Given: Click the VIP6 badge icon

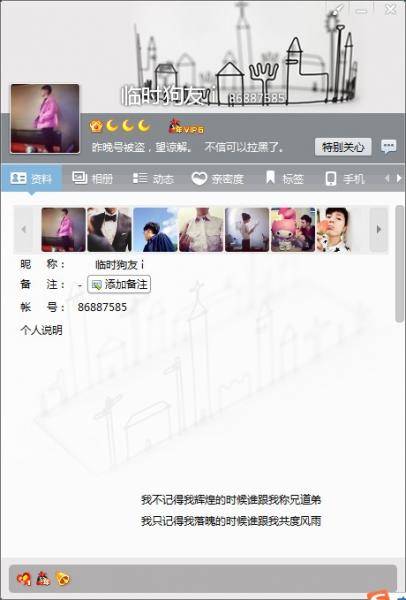Looking at the screenshot, I should (186, 126).
